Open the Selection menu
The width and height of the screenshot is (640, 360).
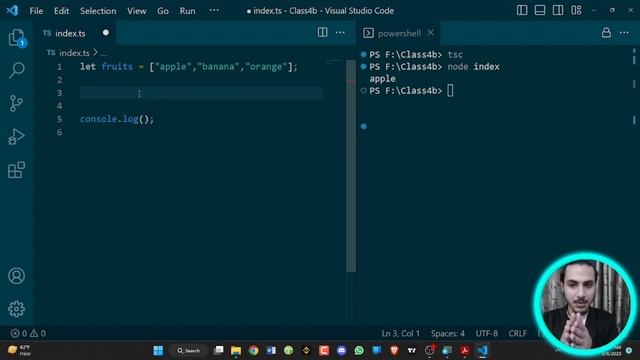point(98,11)
